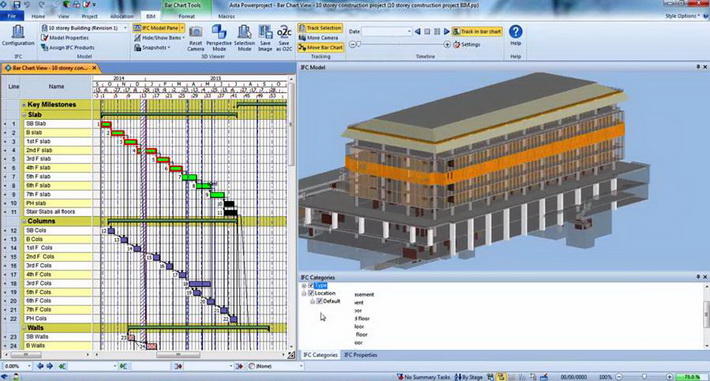The height and width of the screenshot is (381, 710).
Task: Switch to the View ribbon tab
Action: pos(63,16)
